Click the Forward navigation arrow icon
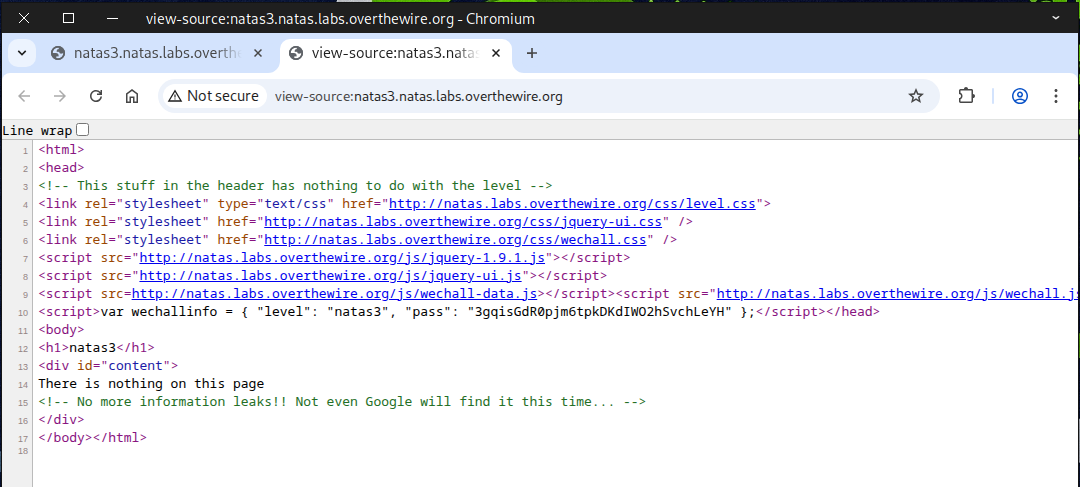 tap(60, 96)
